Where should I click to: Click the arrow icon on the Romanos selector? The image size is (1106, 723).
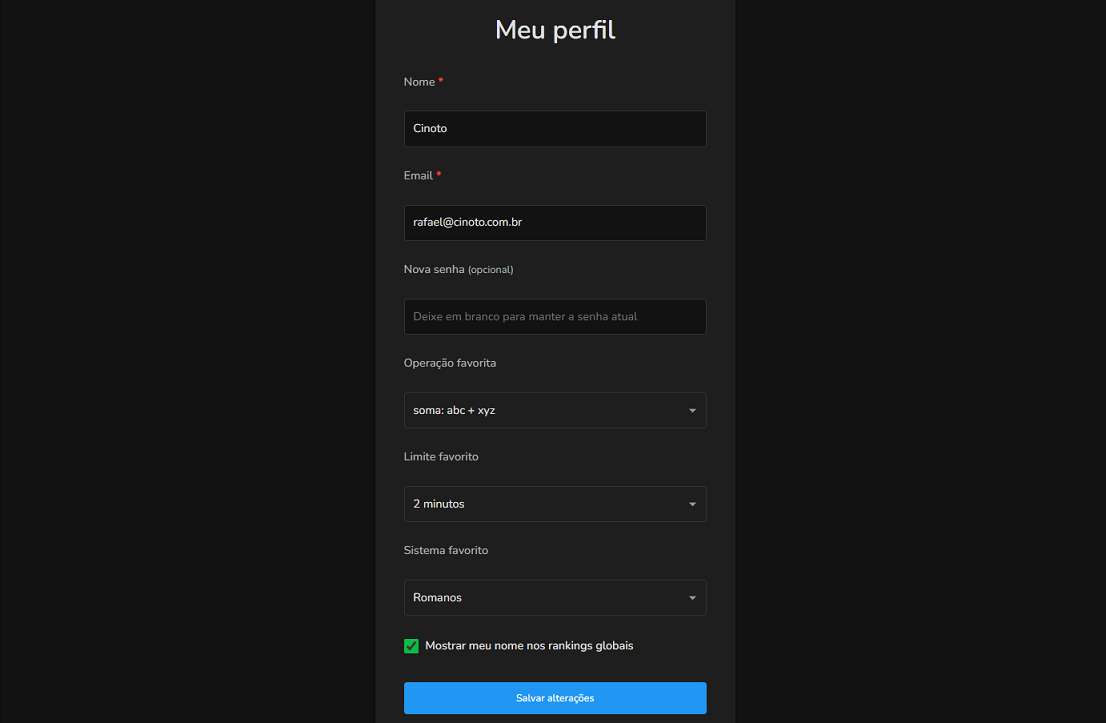coord(692,597)
